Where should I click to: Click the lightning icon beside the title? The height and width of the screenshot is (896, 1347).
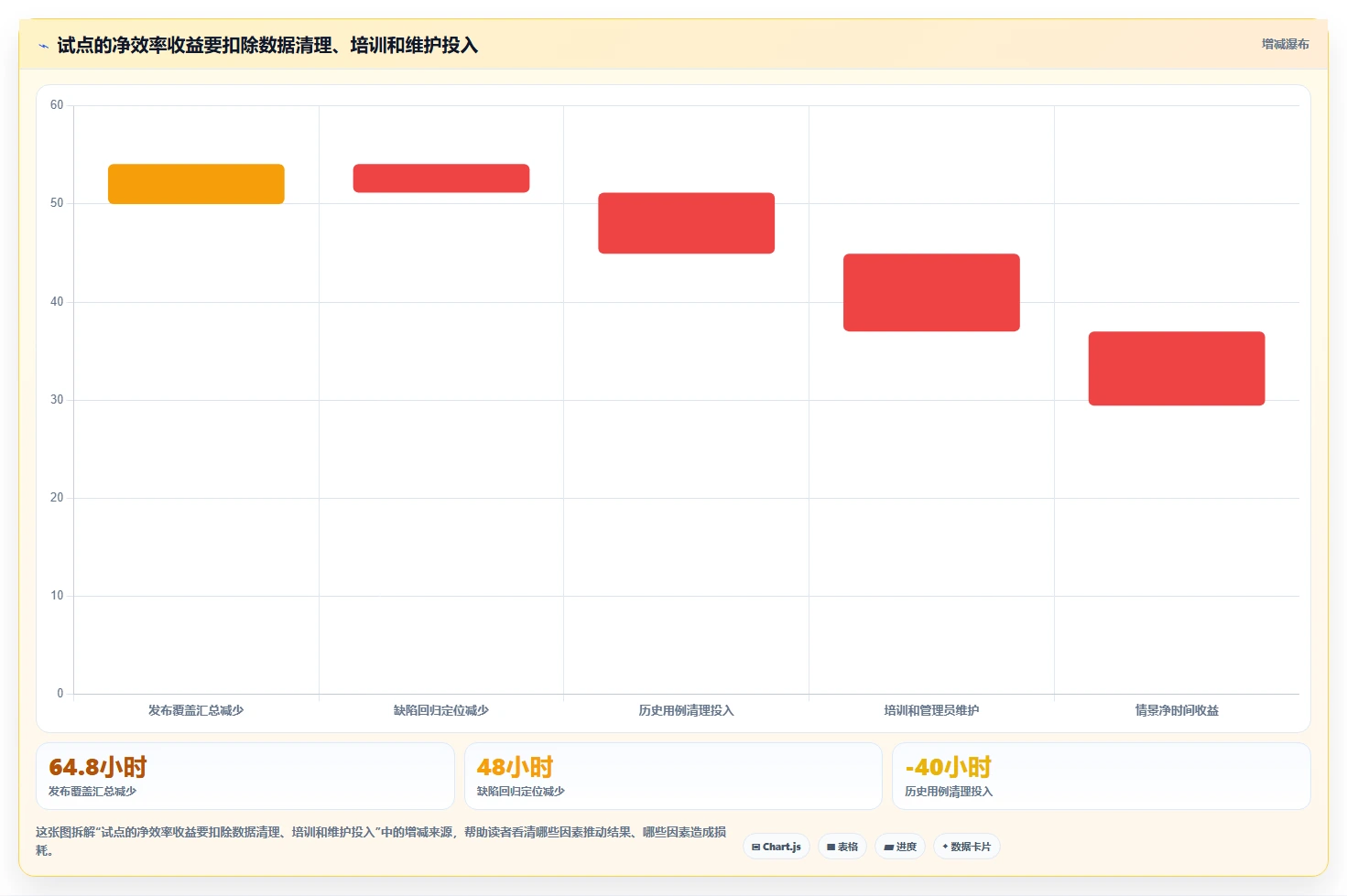tap(43, 46)
